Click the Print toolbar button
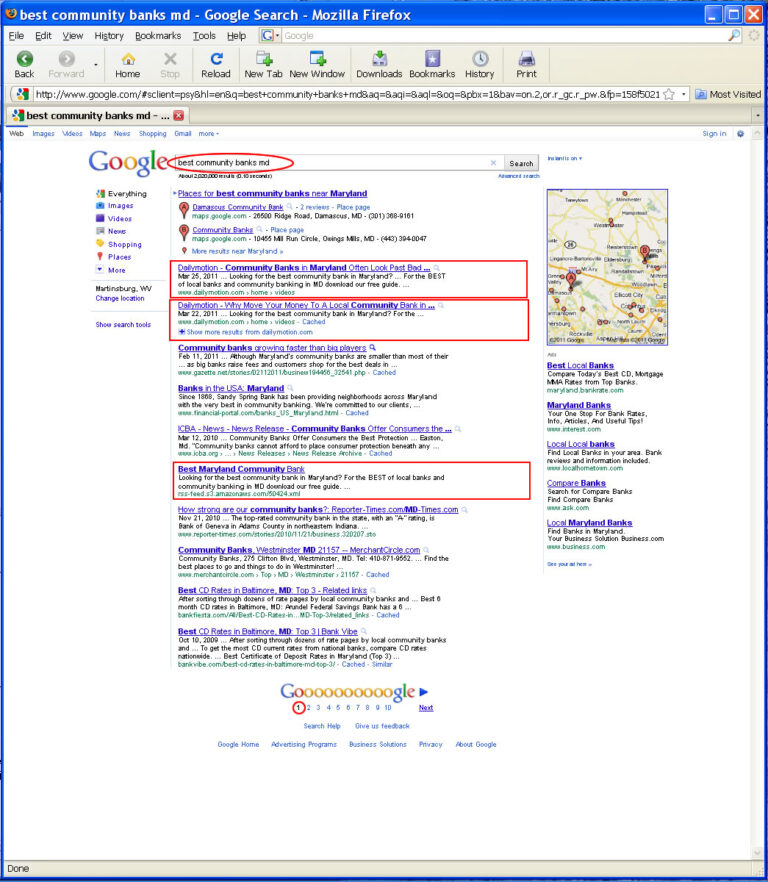Screen dimensions: 768x882 tap(526, 65)
